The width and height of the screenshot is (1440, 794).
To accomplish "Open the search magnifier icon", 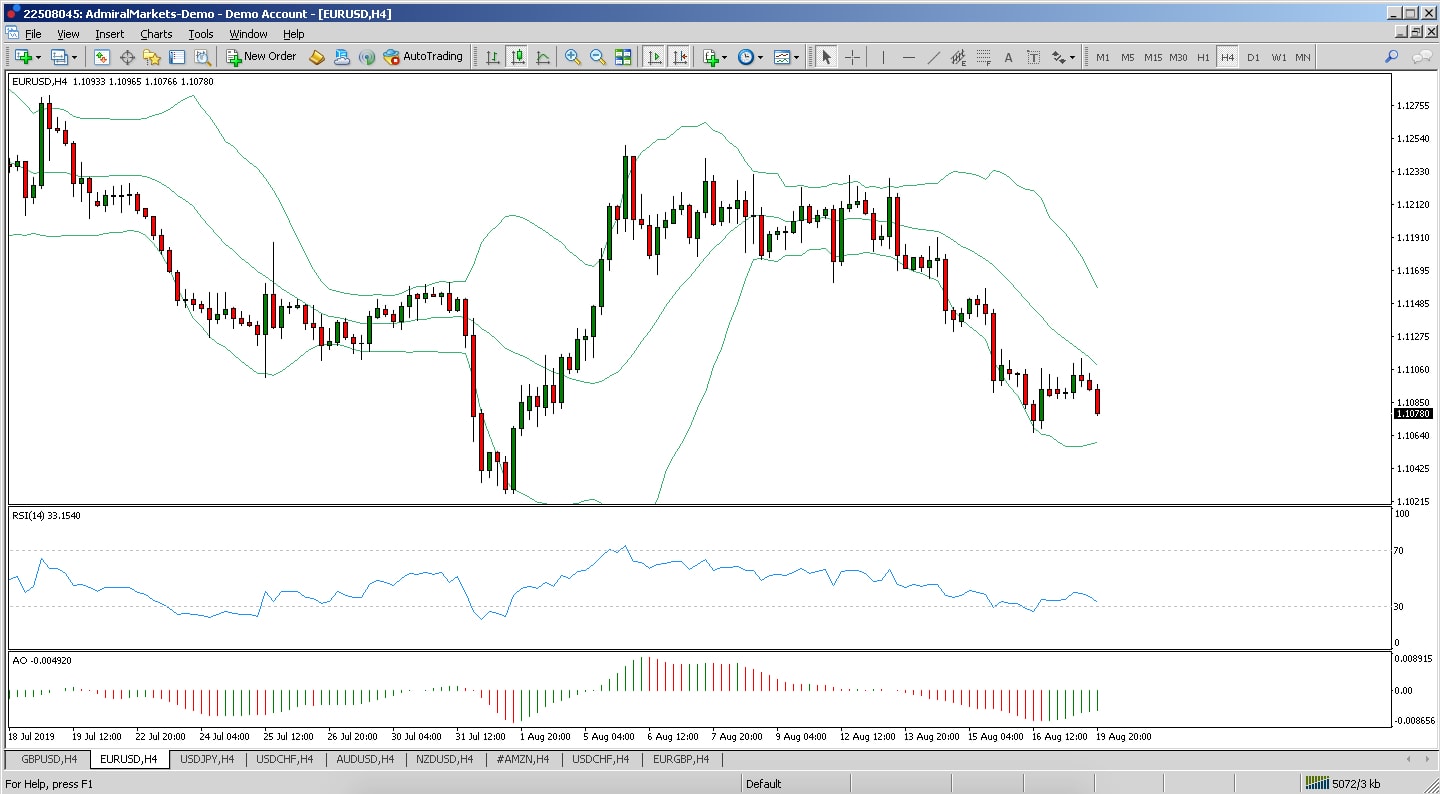I will [x=1391, y=57].
